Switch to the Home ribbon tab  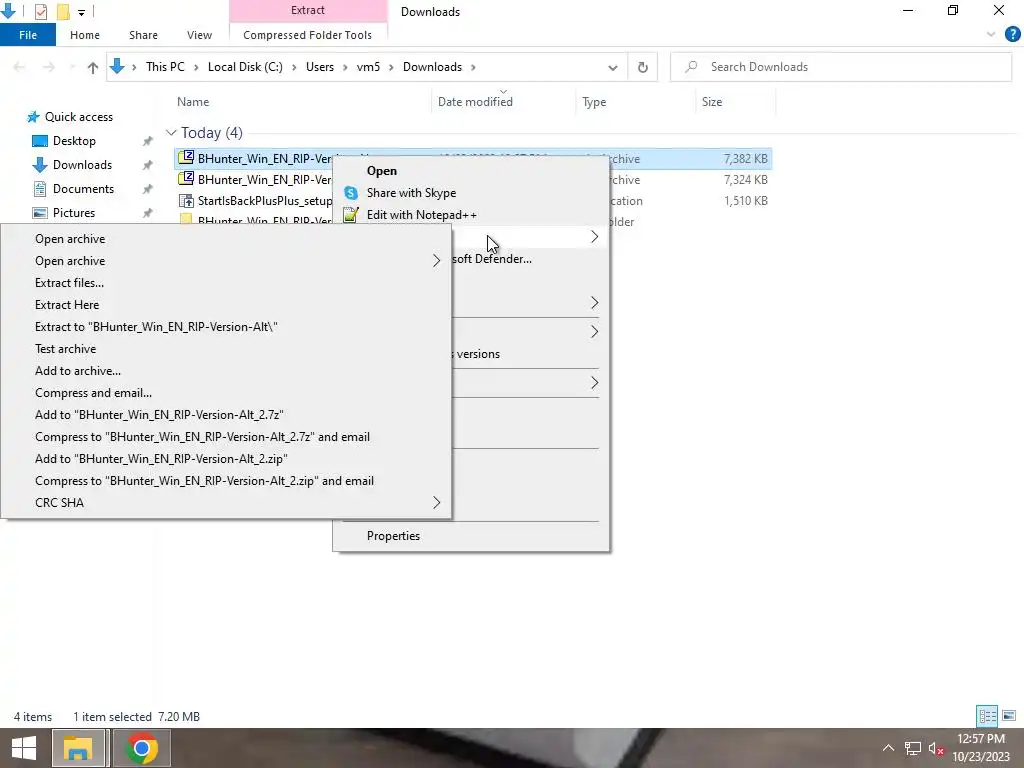tap(85, 35)
